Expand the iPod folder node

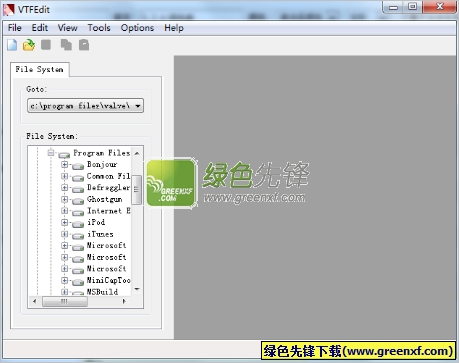(x=65, y=222)
